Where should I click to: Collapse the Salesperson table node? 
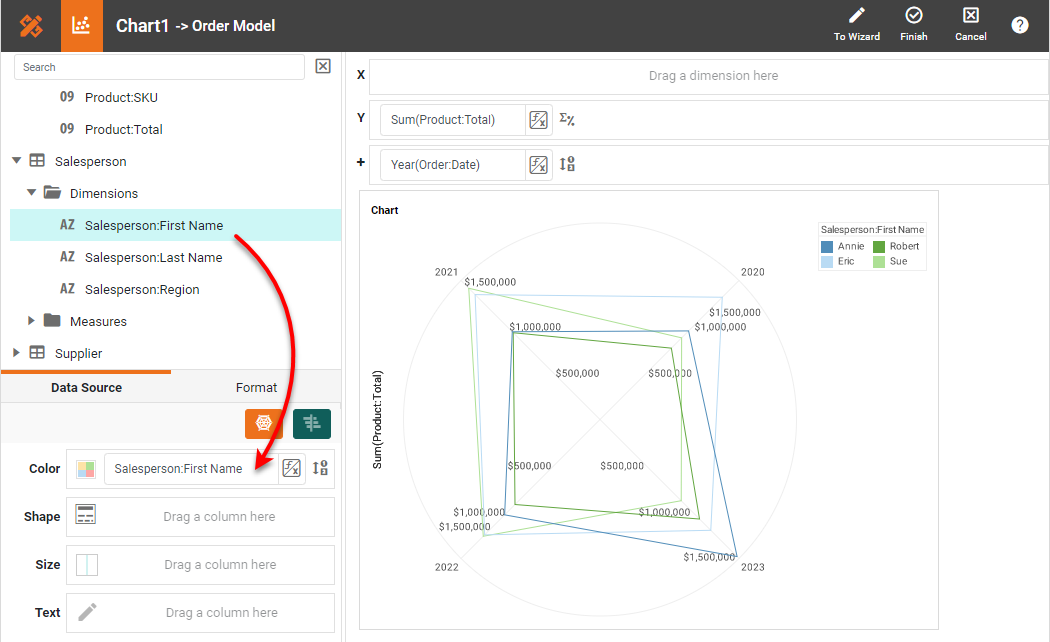click(17, 161)
